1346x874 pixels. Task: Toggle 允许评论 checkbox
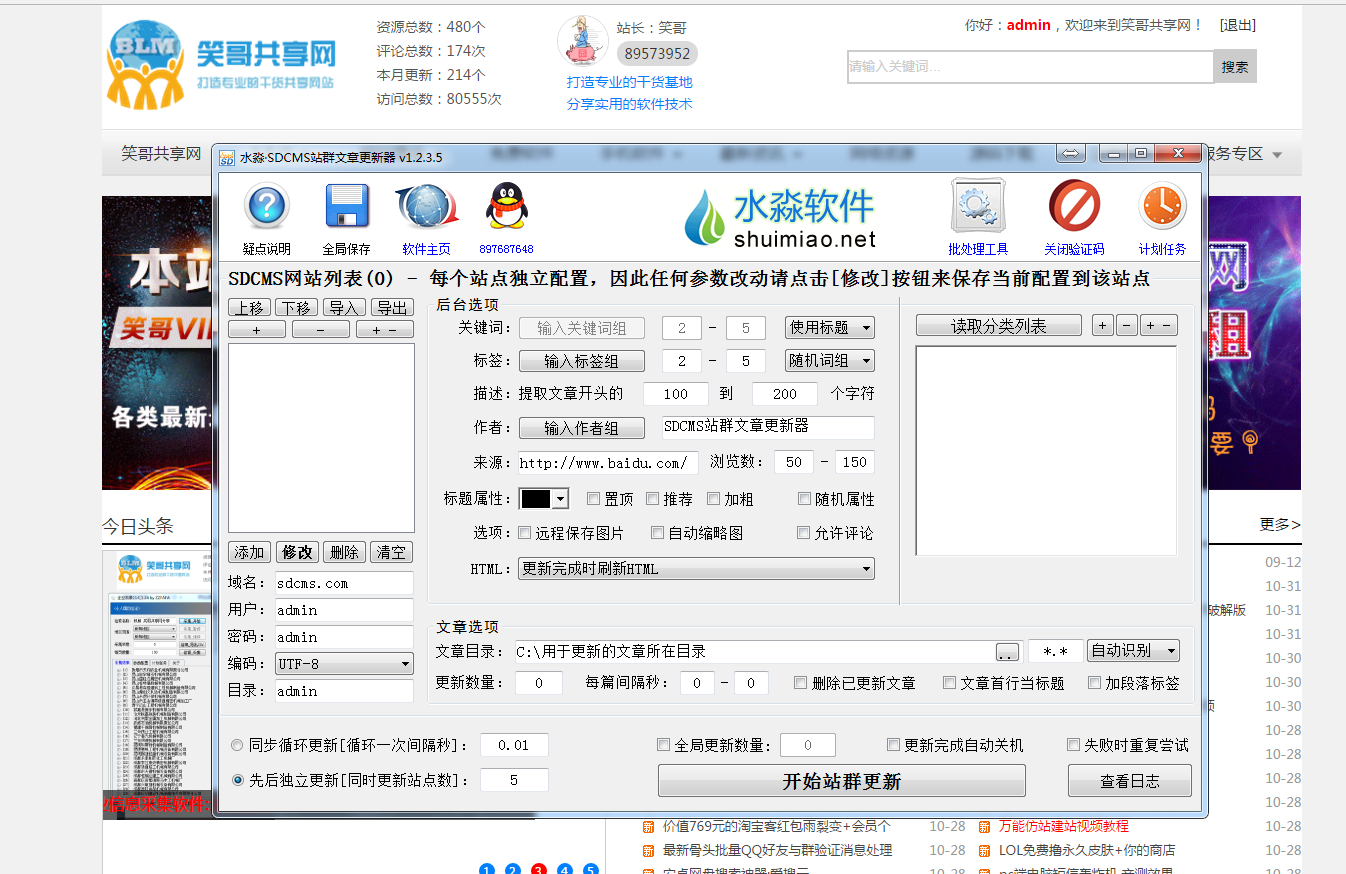(x=803, y=533)
